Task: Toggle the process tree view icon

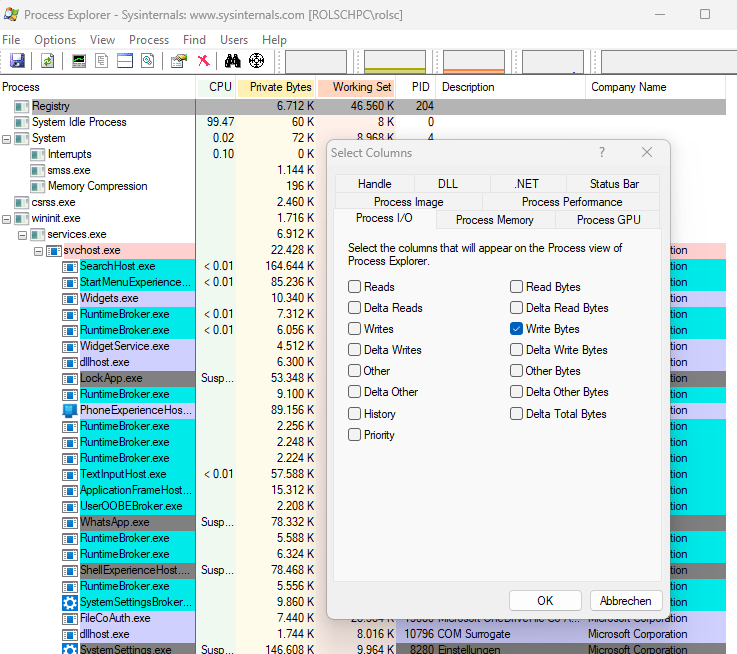Action: point(102,61)
